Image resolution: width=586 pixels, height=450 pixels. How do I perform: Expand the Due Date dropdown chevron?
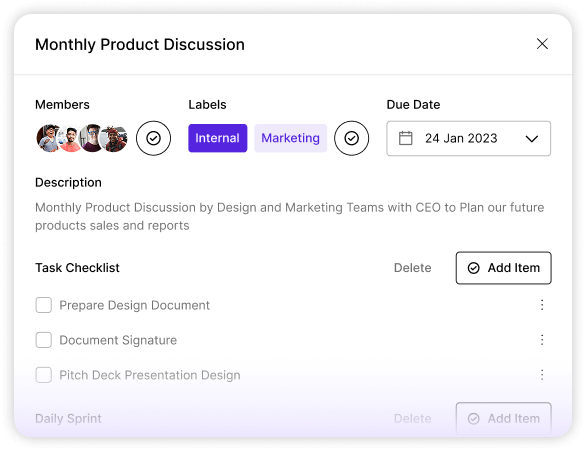coord(531,139)
